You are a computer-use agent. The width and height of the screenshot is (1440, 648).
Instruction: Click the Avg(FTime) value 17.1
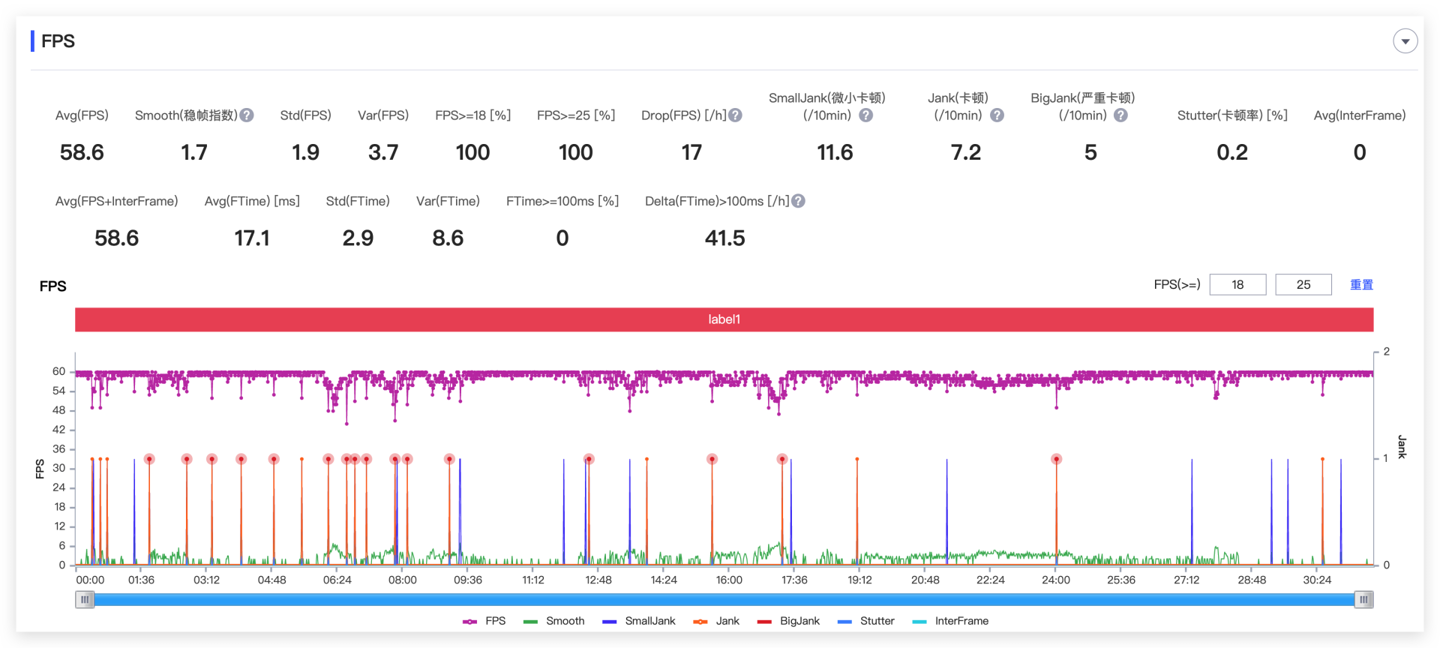pos(252,238)
